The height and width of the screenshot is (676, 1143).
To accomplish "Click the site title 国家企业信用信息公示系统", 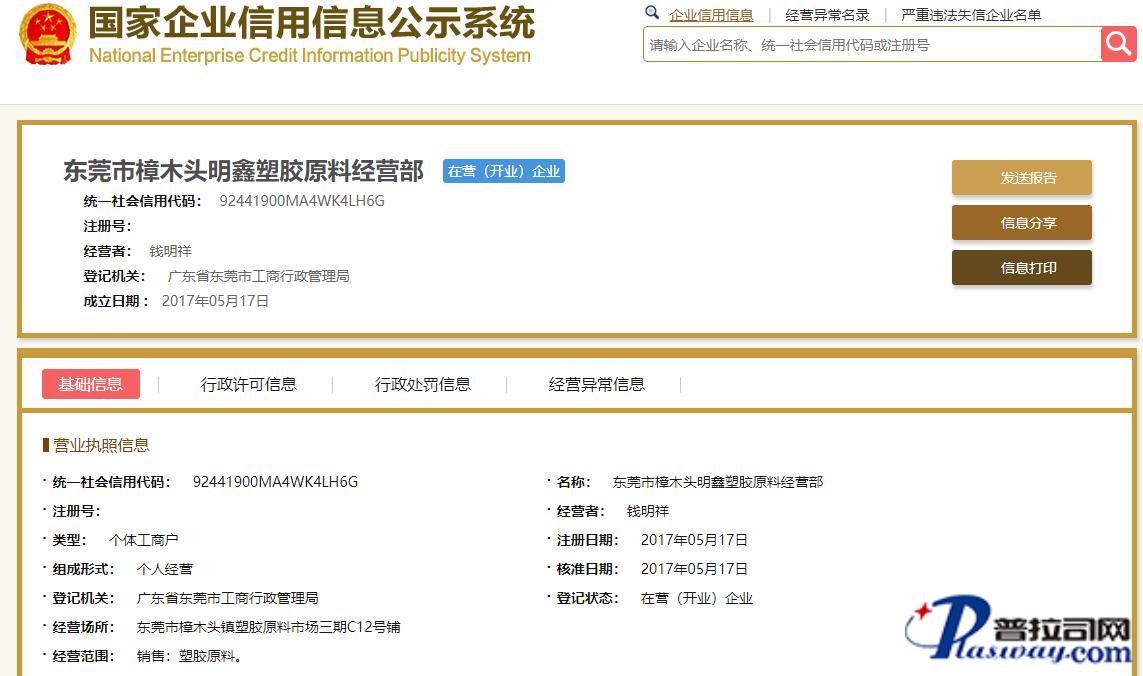I will tap(311, 23).
